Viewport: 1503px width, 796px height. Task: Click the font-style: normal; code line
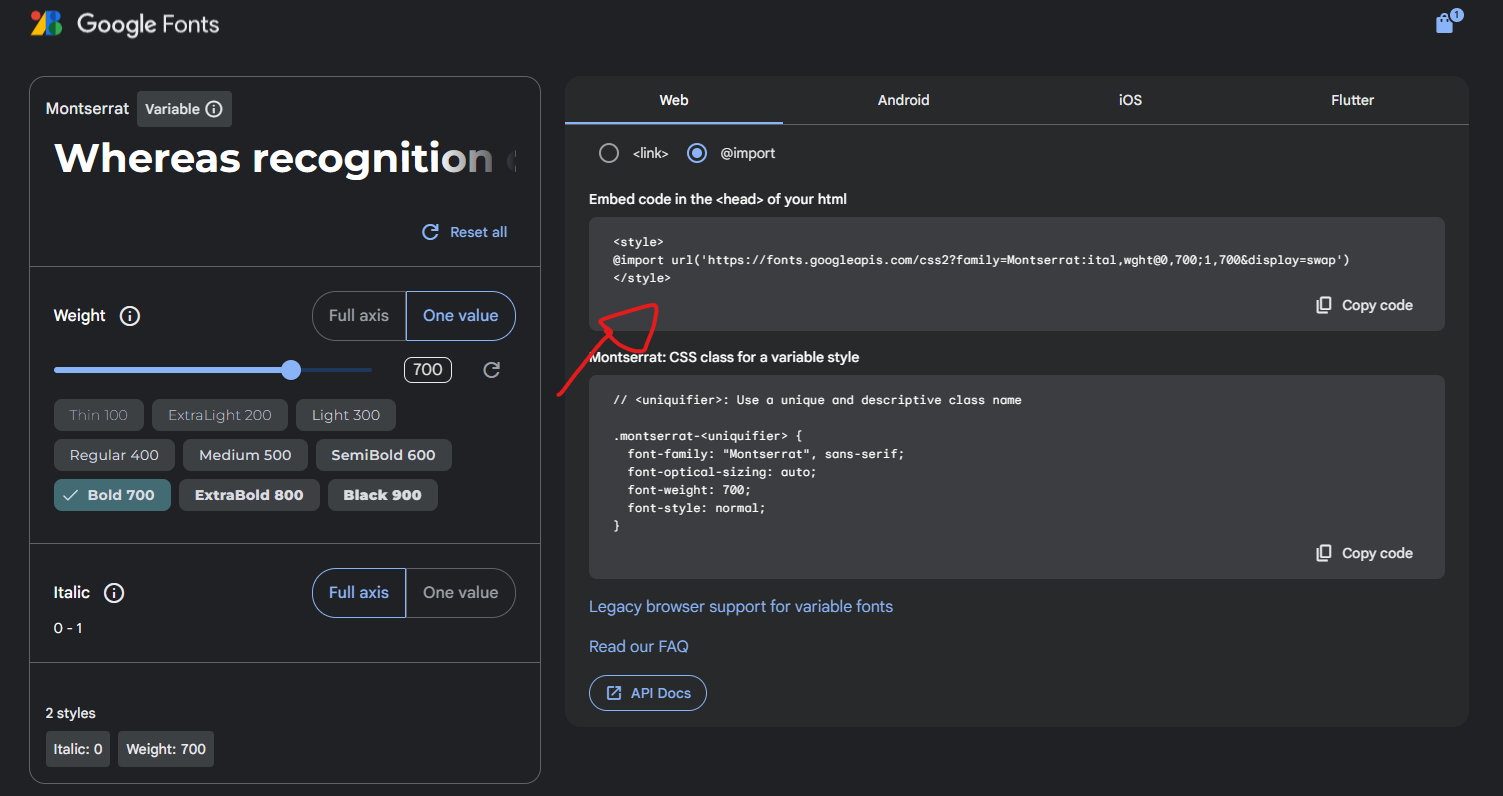(697, 508)
